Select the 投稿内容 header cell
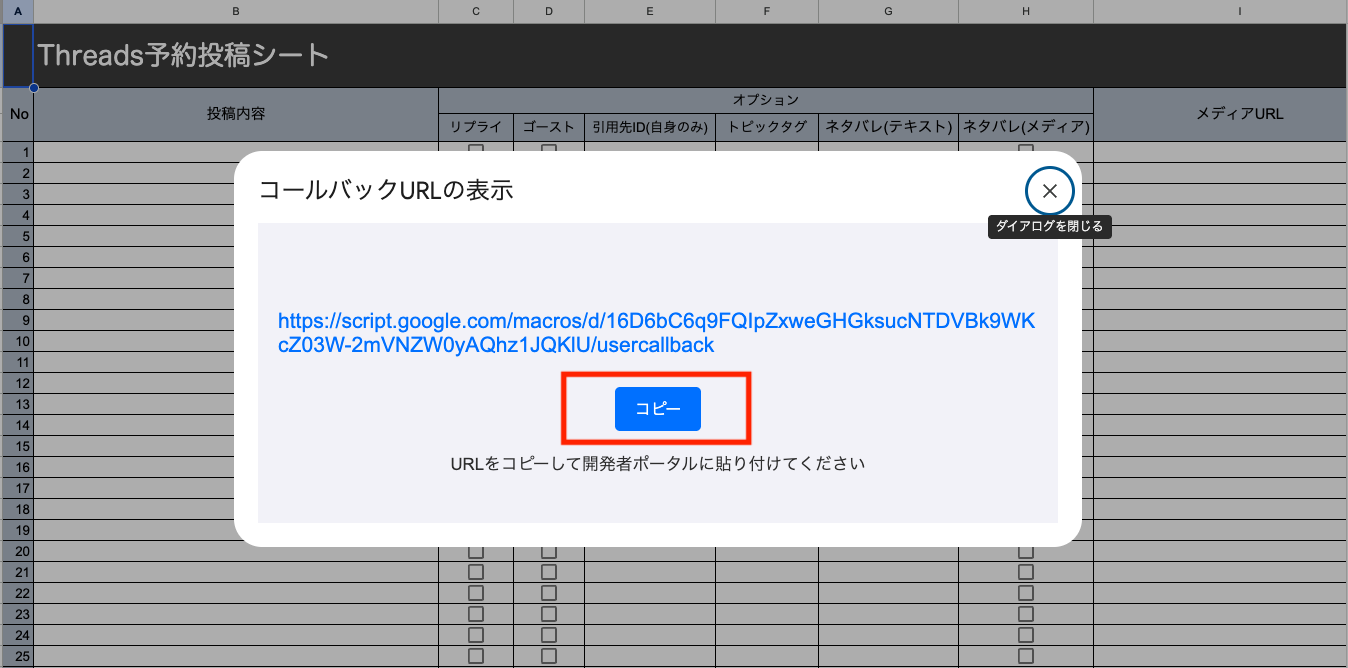 [x=235, y=114]
